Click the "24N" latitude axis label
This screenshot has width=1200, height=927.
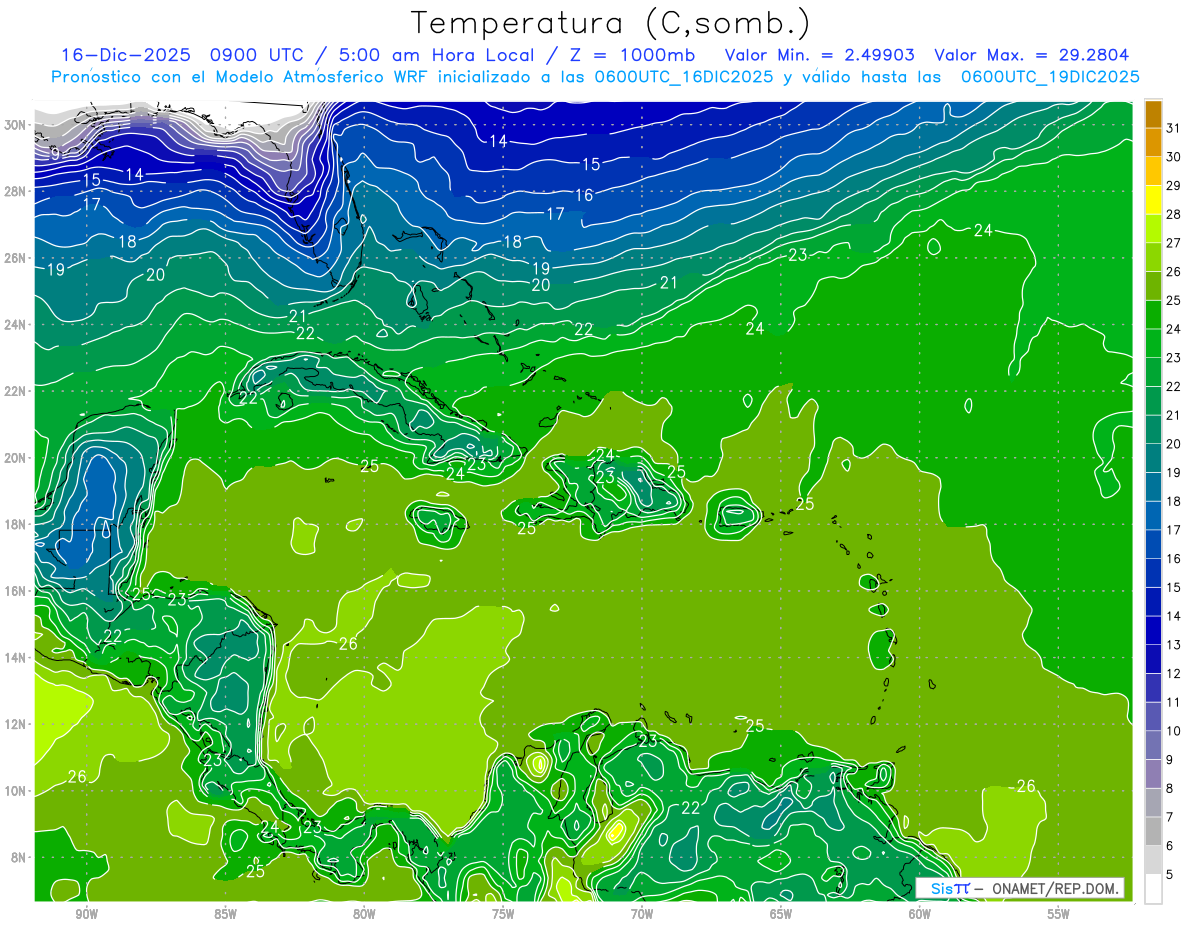point(15,325)
